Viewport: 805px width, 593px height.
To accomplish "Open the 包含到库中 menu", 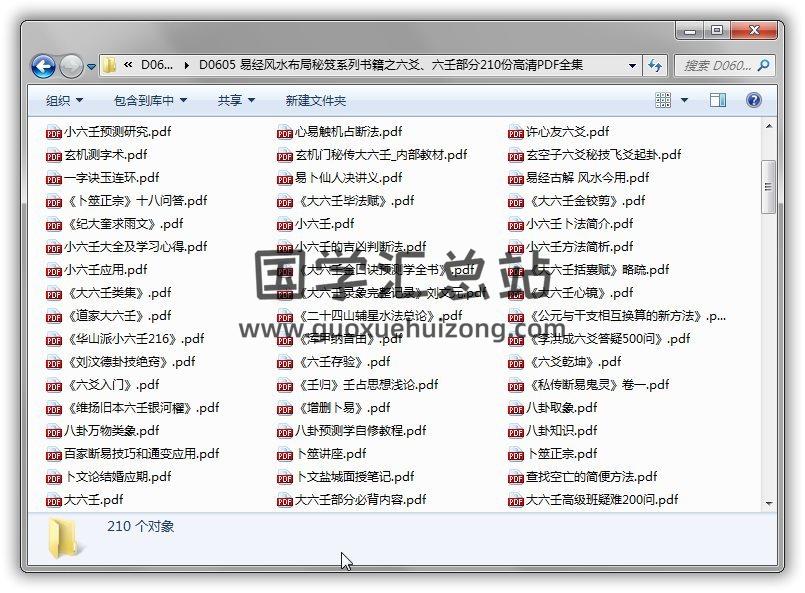I will coord(150,100).
